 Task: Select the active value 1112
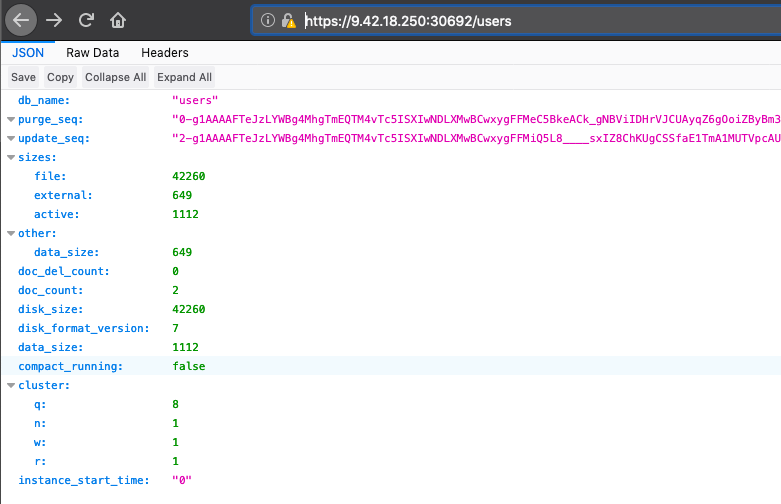point(185,214)
